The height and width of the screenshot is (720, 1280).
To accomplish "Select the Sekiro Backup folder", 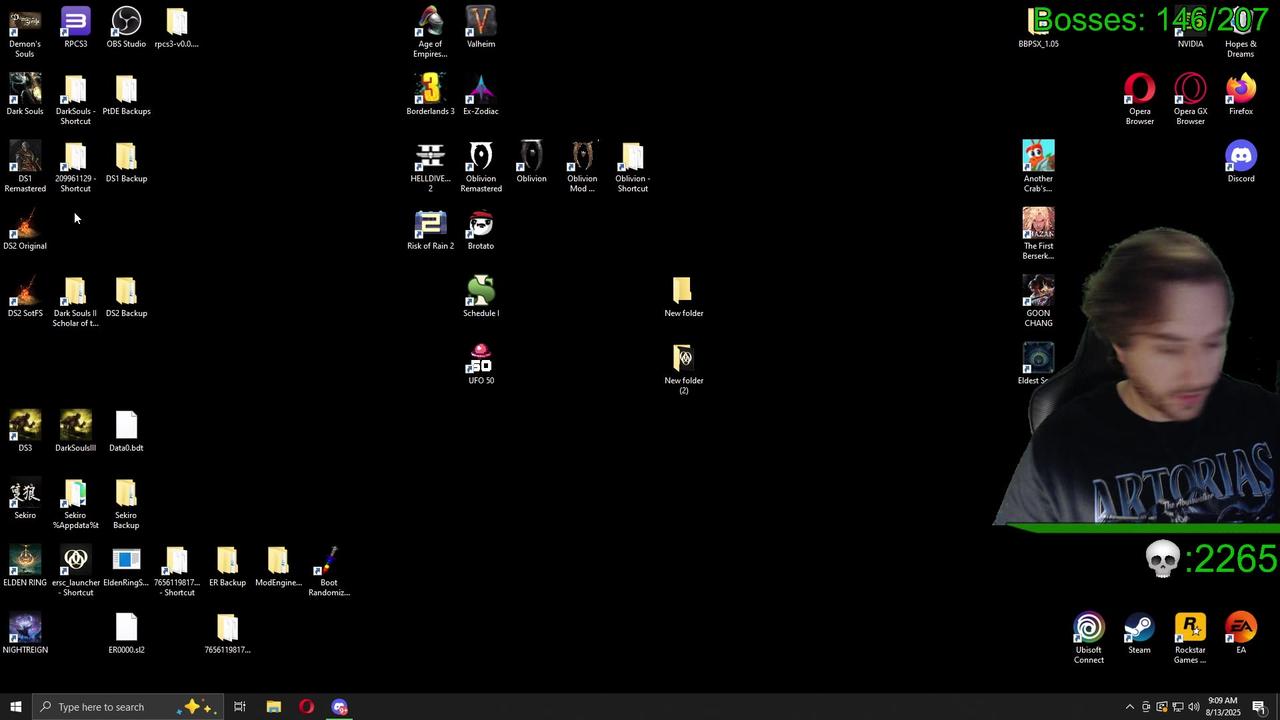I will [x=126, y=504].
